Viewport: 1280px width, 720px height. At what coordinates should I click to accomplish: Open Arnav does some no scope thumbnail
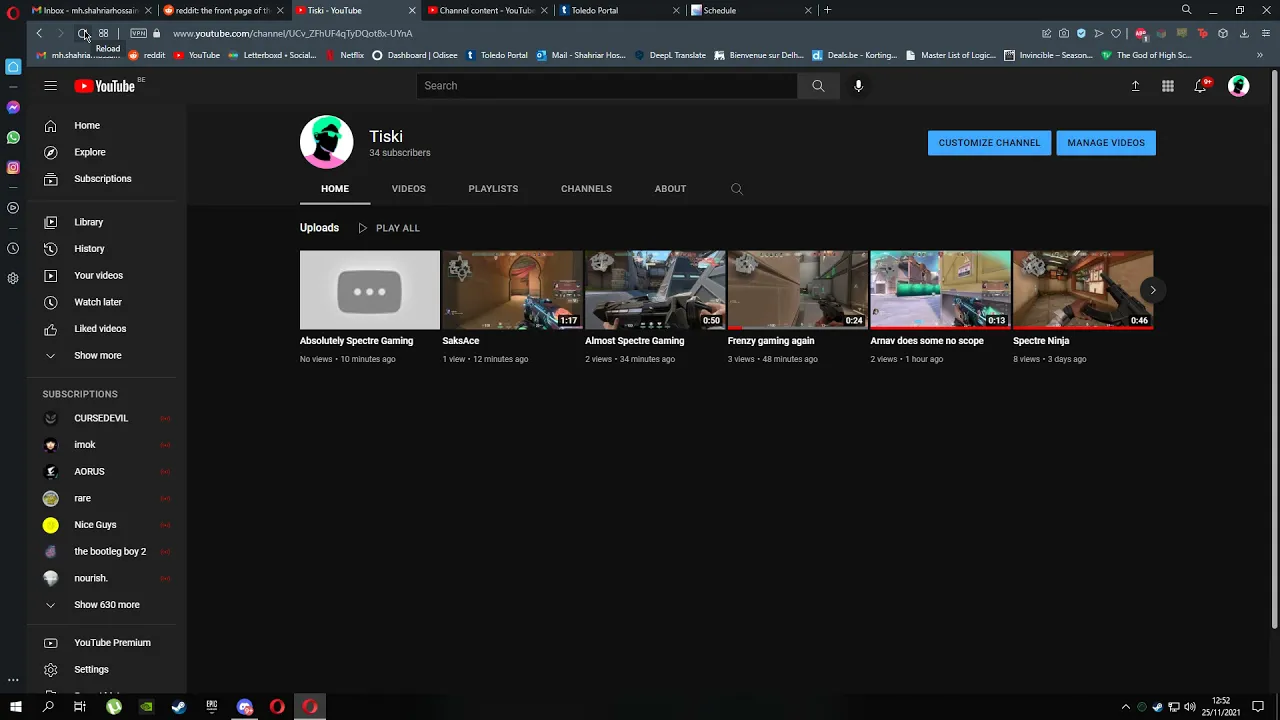940,290
